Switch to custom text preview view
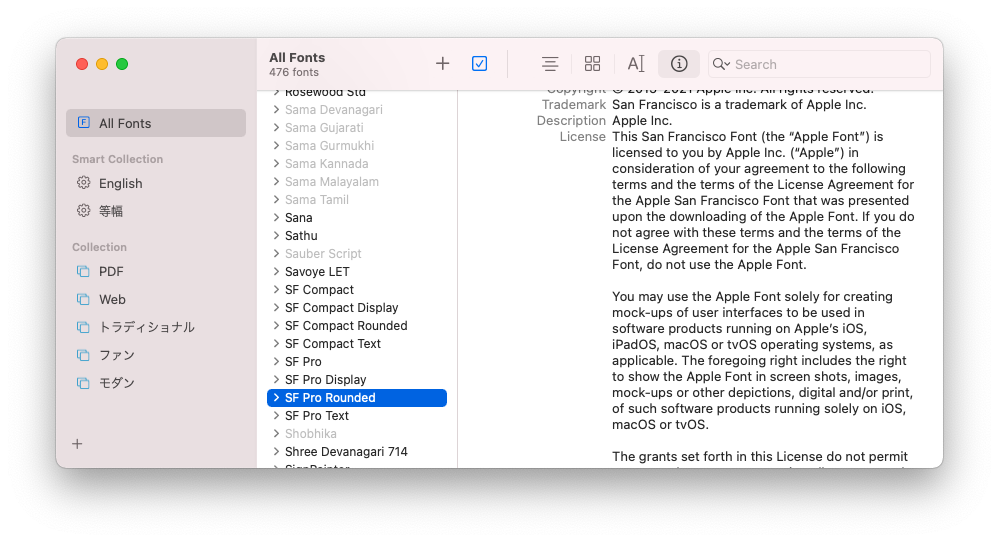The height and width of the screenshot is (542, 999). click(x=636, y=64)
